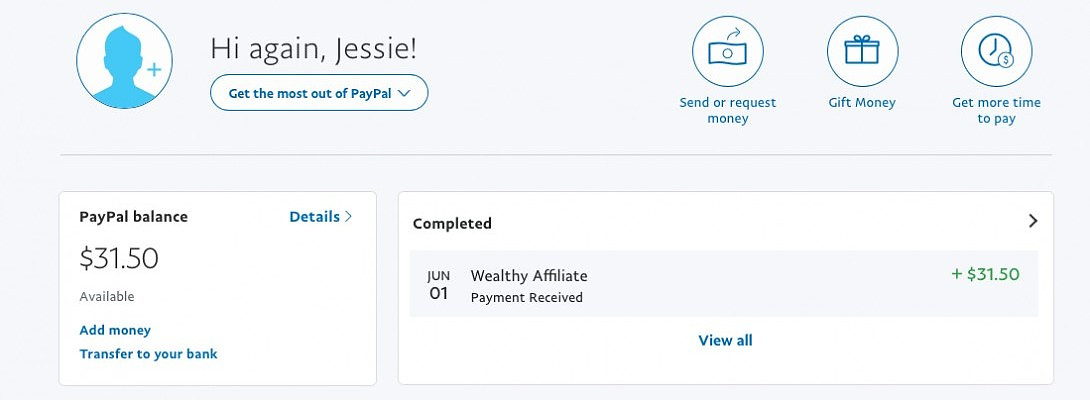Open the Gift Money gift box icon
1090x400 pixels.
point(862,52)
